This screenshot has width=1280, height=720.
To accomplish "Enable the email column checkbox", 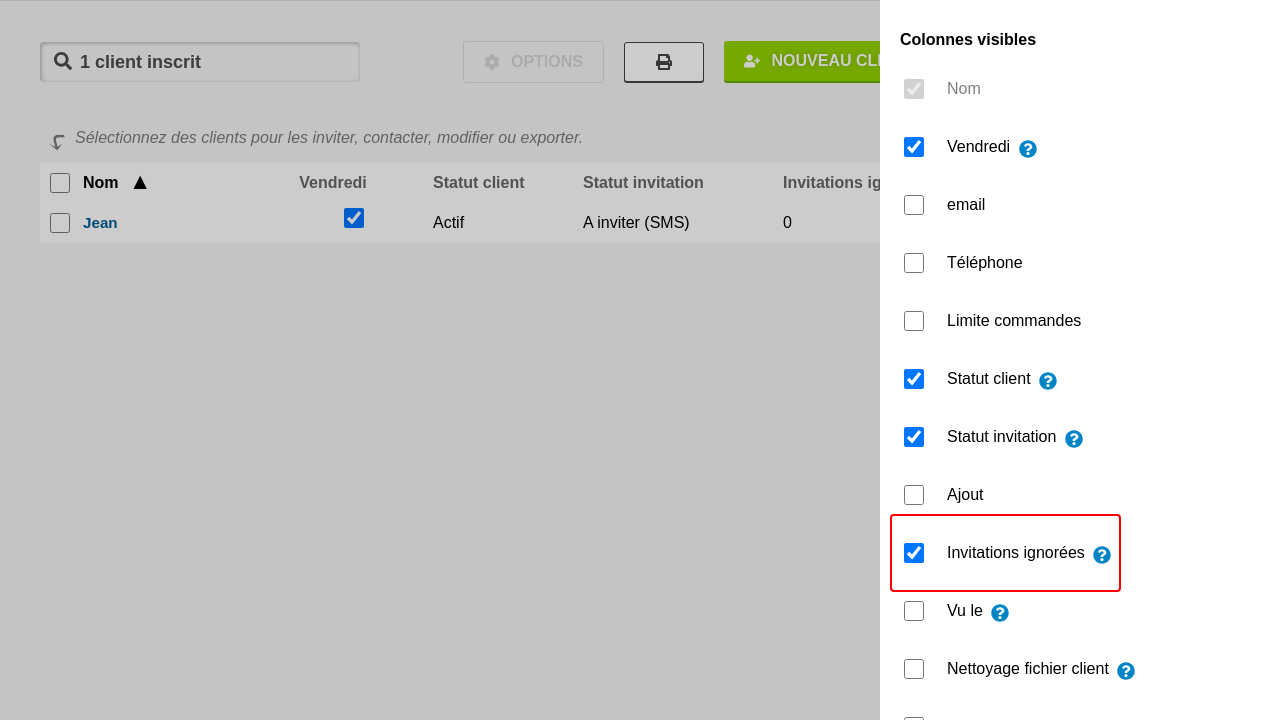I will coord(914,205).
